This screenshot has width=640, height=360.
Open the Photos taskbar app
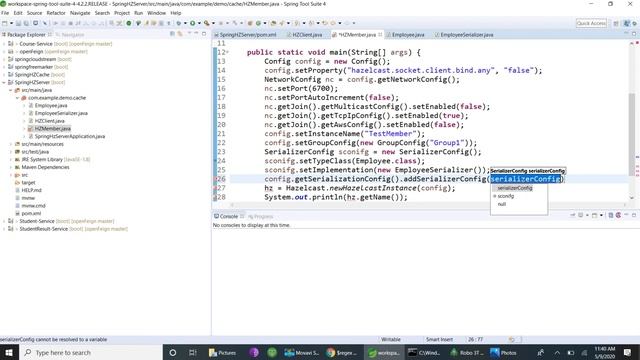[x=504, y=353]
